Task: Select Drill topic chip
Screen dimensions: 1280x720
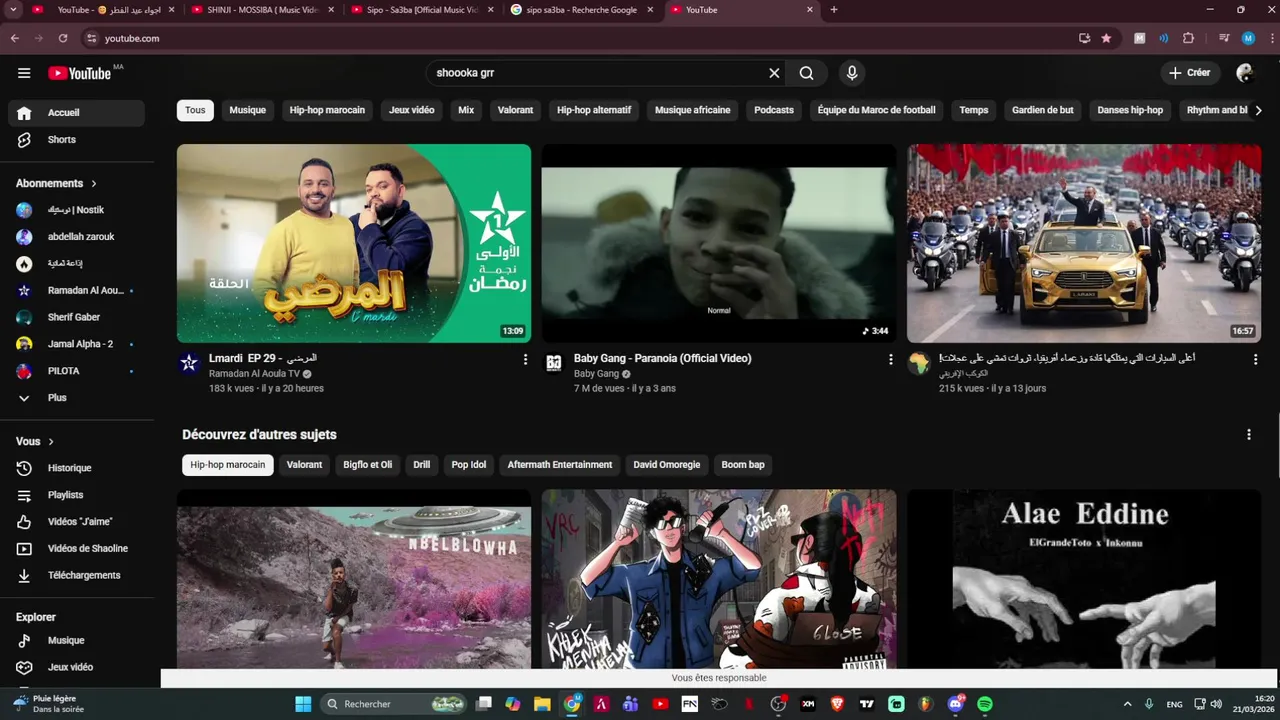Action: tap(422, 465)
